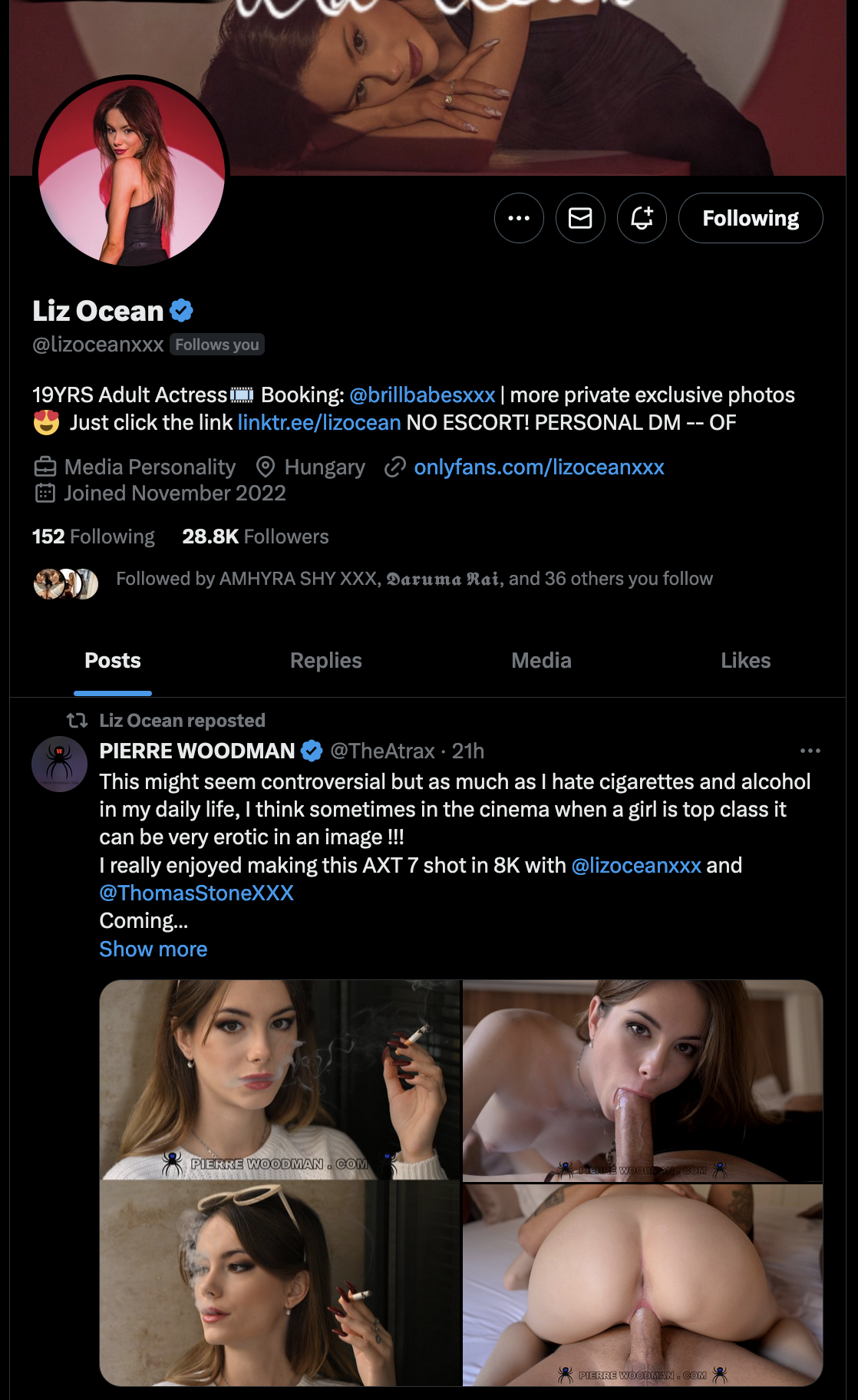Open the post's three-dot menu
The height and width of the screenshot is (1400, 858).
[x=810, y=751]
